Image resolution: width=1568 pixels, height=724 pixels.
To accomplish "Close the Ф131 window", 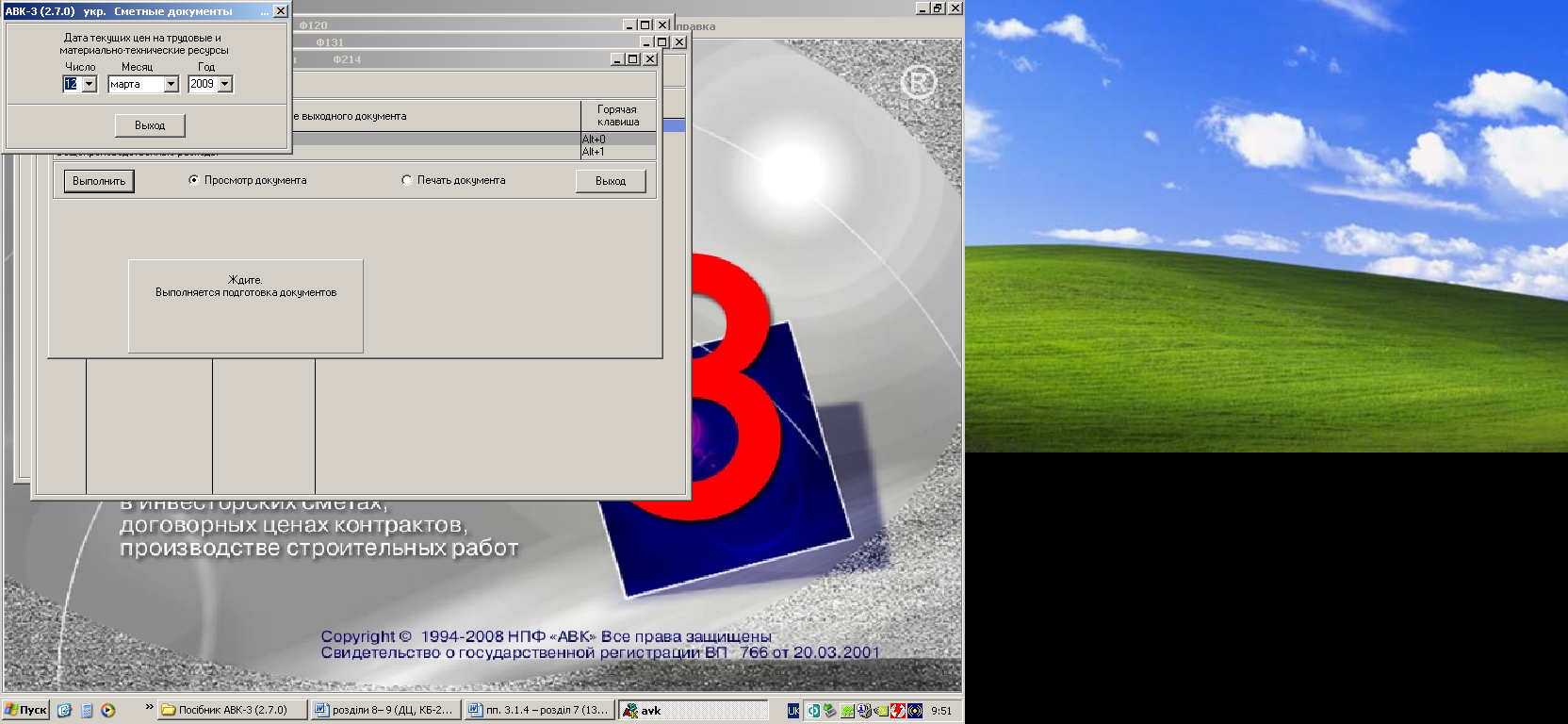I will point(678,42).
